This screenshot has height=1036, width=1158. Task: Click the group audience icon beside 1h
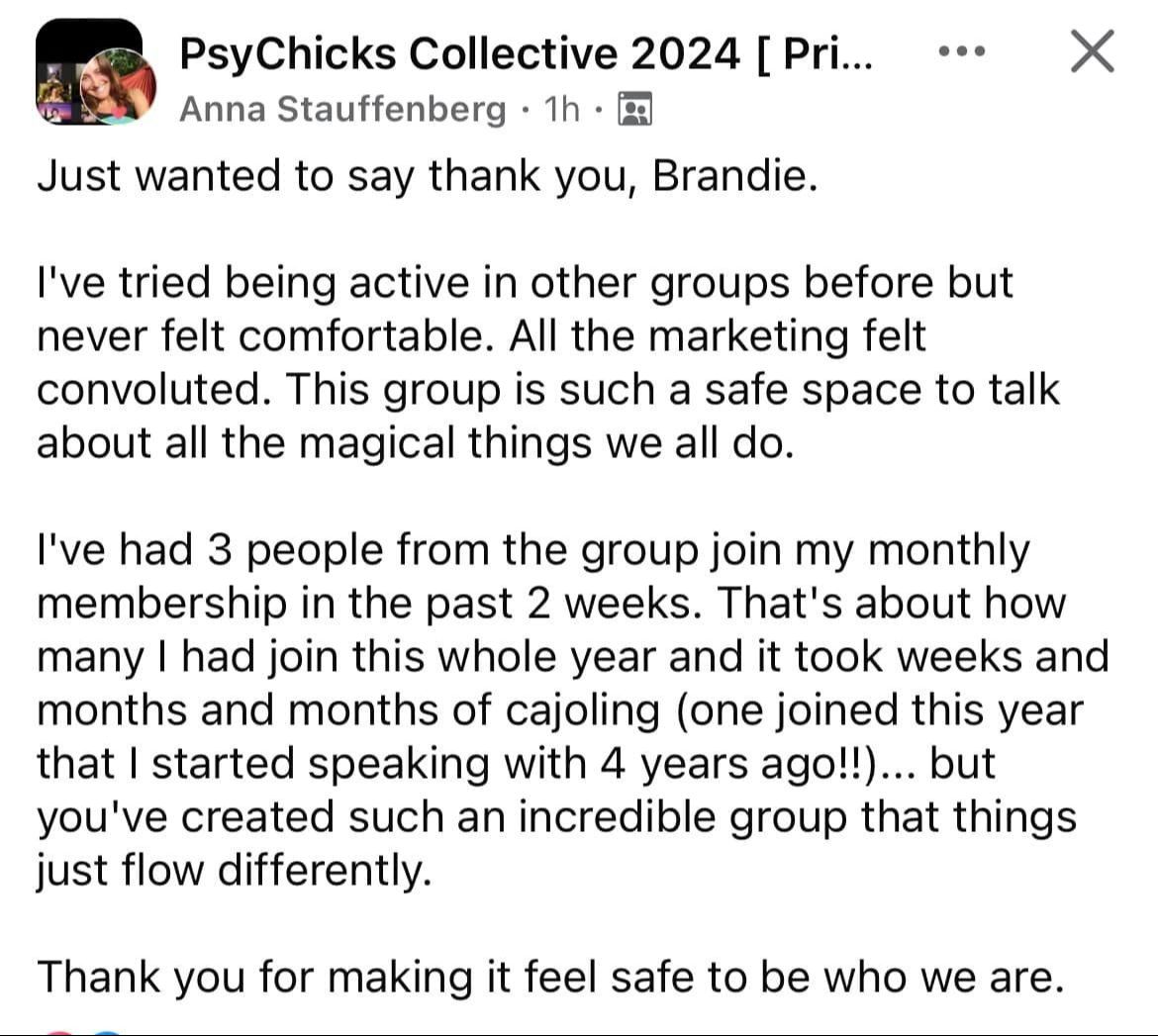pyautogui.click(x=633, y=109)
